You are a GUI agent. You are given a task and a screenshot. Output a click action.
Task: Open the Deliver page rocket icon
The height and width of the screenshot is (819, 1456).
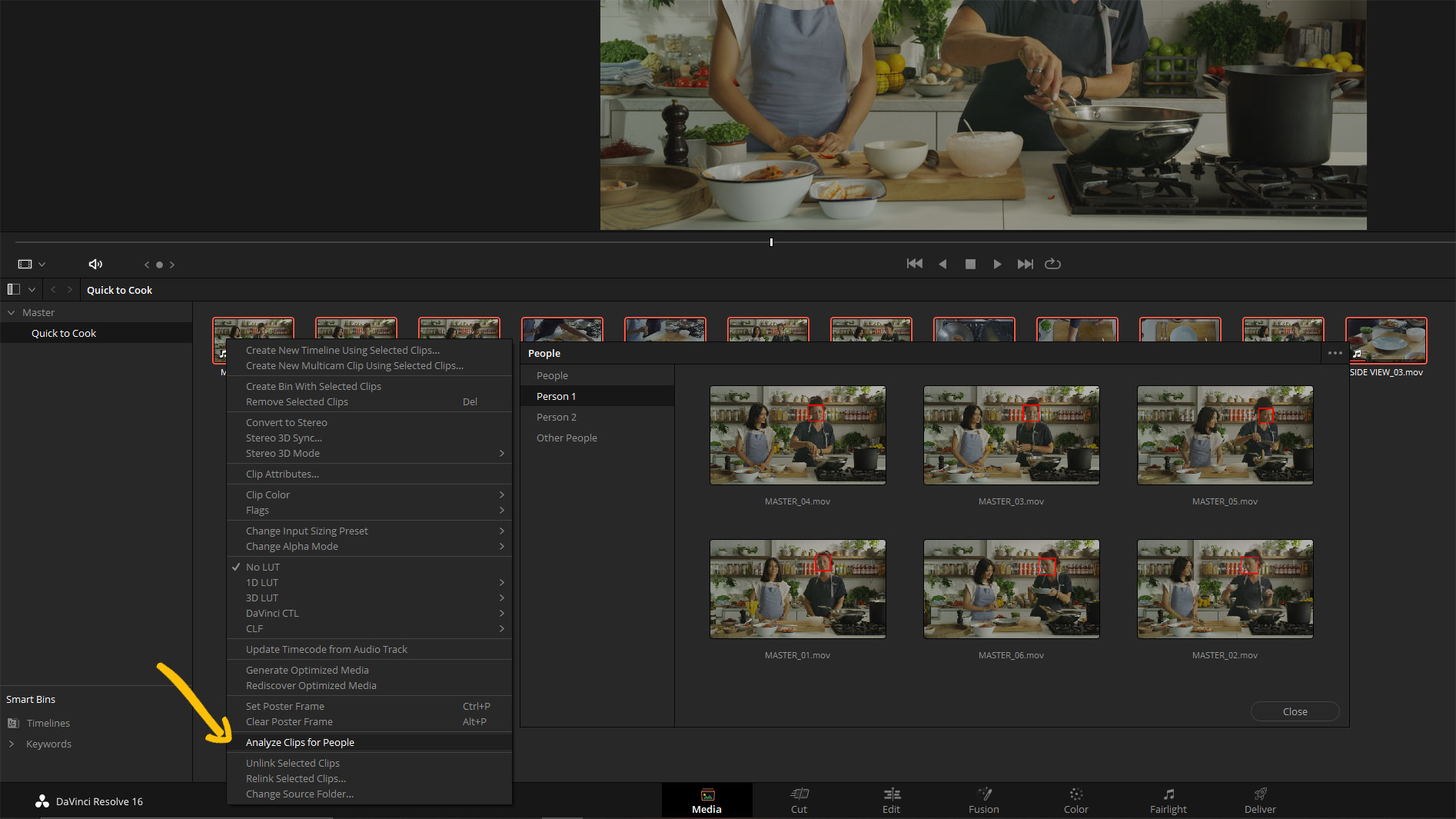pos(1260,794)
